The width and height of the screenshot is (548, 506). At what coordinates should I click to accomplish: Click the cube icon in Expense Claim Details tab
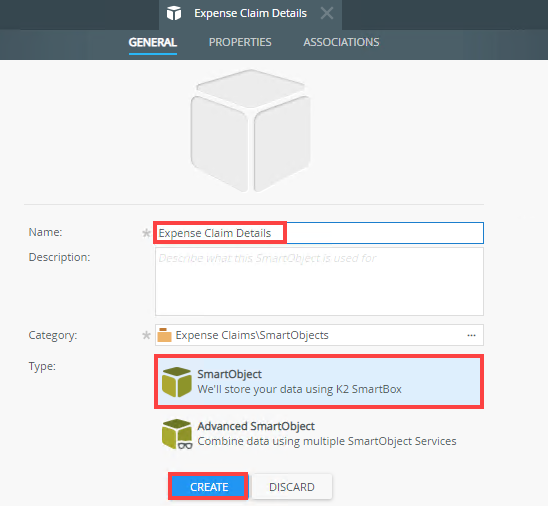174,13
